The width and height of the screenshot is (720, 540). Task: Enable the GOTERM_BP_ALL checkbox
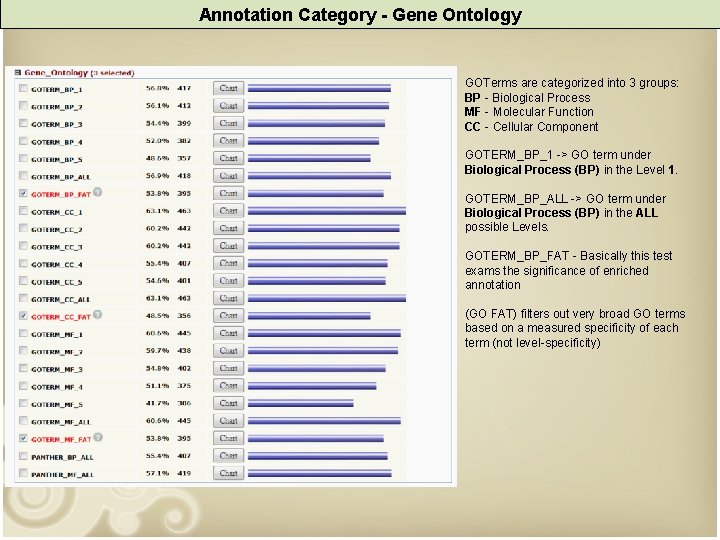point(23,176)
